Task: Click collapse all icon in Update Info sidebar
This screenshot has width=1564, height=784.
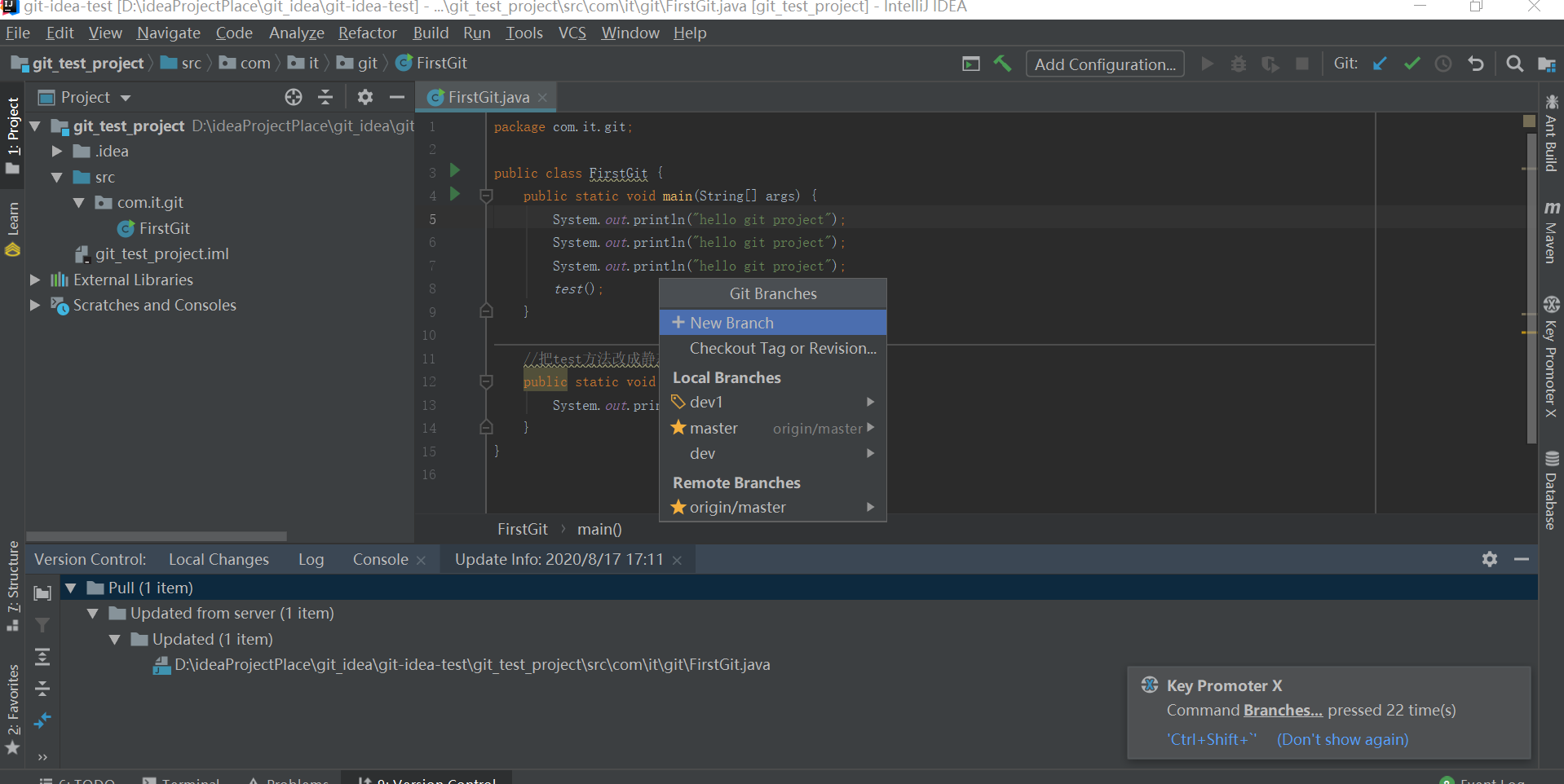Action: (42, 689)
